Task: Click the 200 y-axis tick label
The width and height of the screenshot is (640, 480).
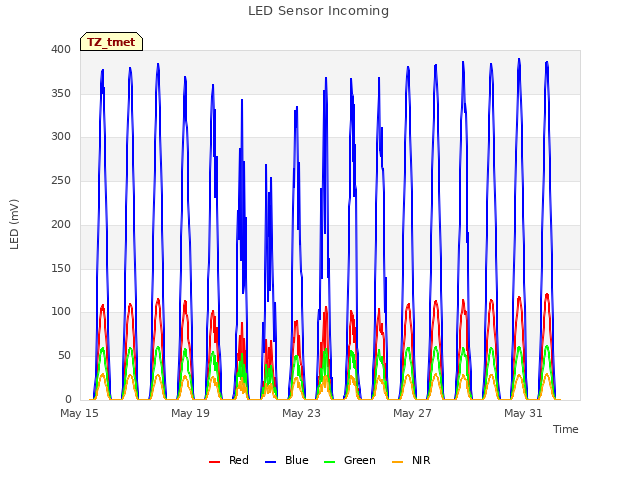Action: pyautogui.click(x=61, y=224)
